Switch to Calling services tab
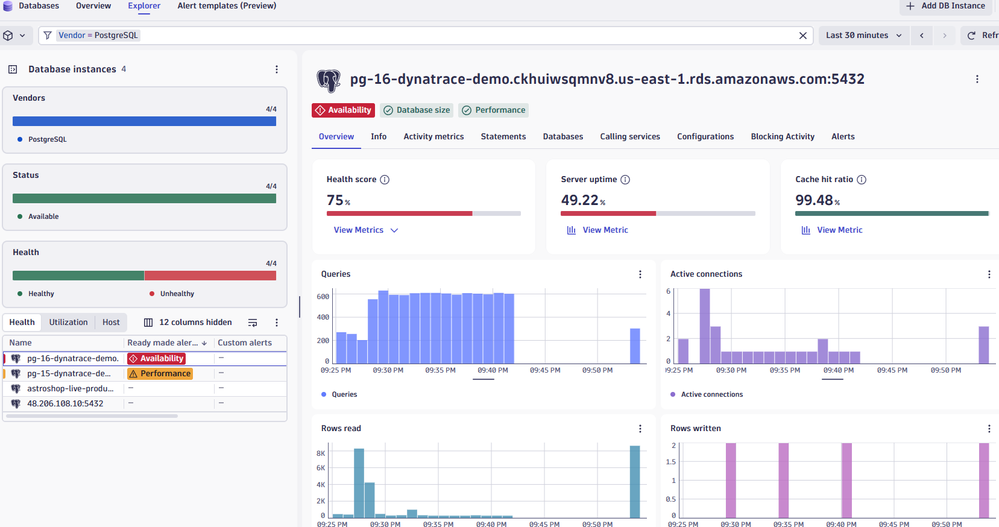Image resolution: width=999 pixels, height=527 pixels. 630,136
